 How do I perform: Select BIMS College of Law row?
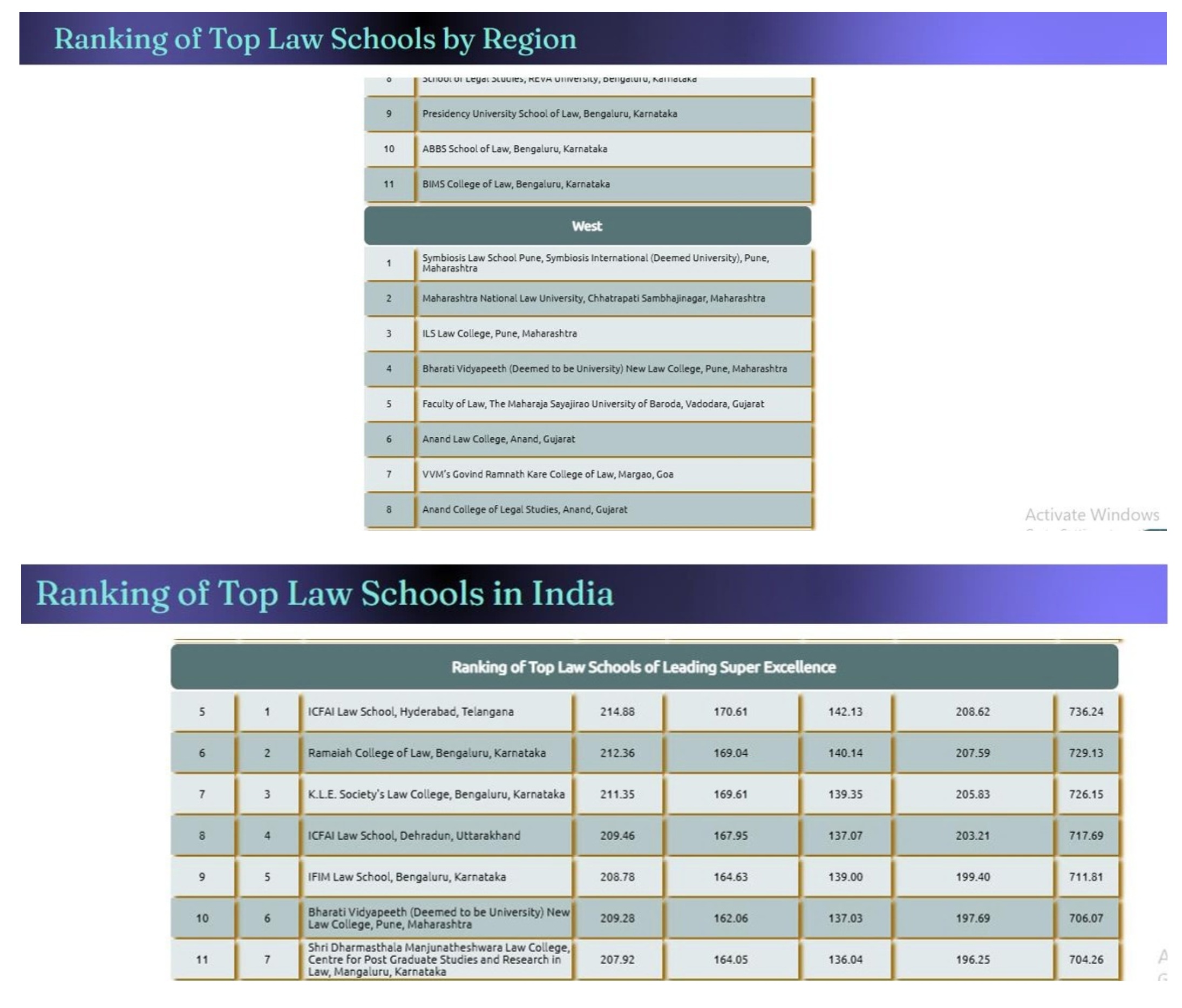515,184
